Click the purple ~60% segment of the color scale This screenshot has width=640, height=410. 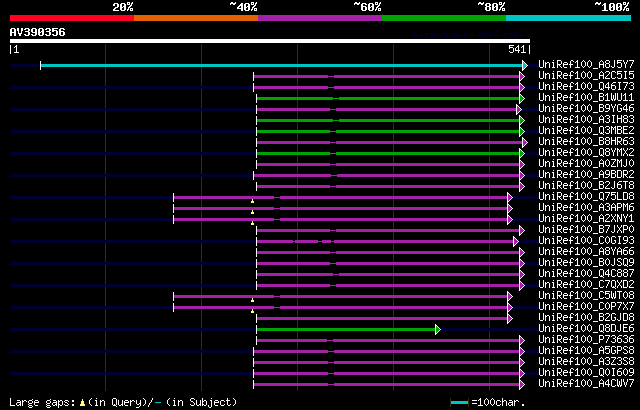click(x=320, y=18)
